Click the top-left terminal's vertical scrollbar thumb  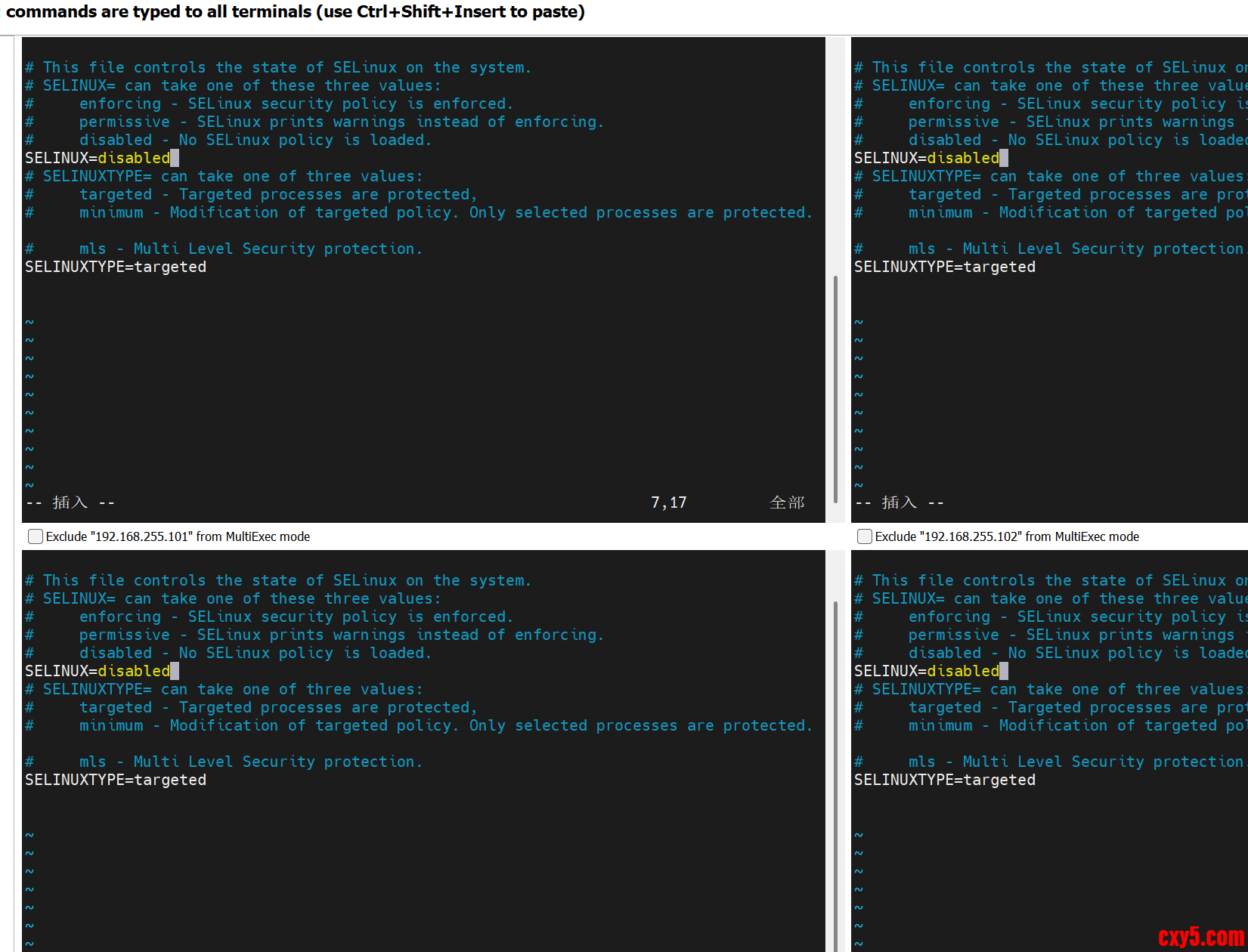pos(835,388)
